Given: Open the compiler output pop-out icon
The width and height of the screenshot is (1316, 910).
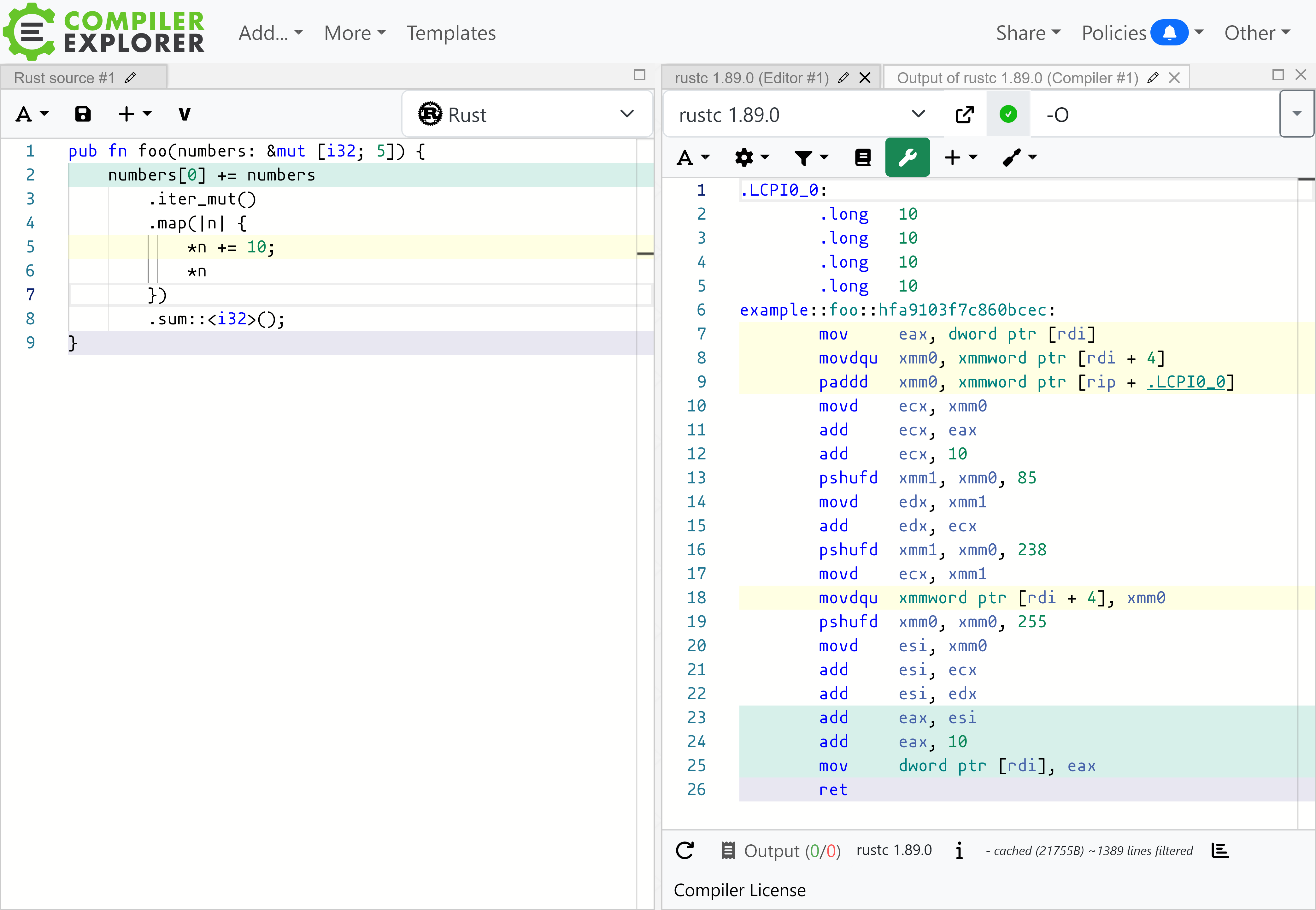Looking at the screenshot, I should (x=964, y=115).
